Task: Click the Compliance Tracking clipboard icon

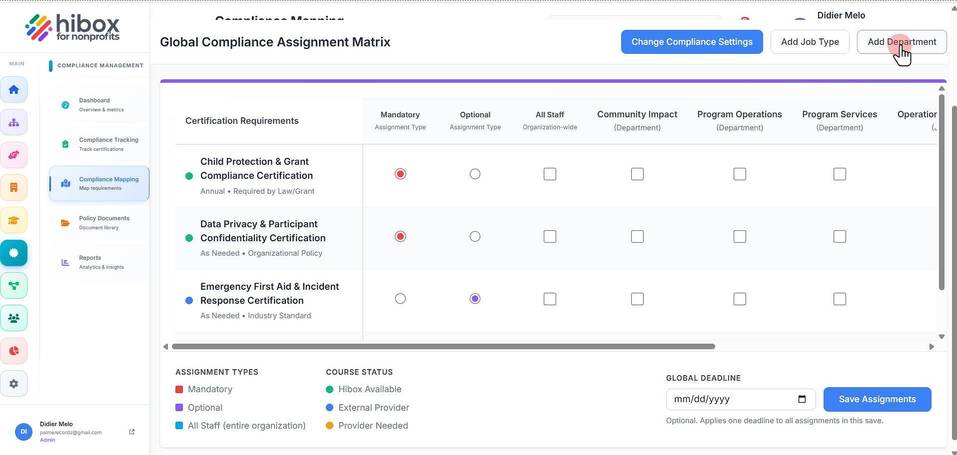Action: point(65,144)
